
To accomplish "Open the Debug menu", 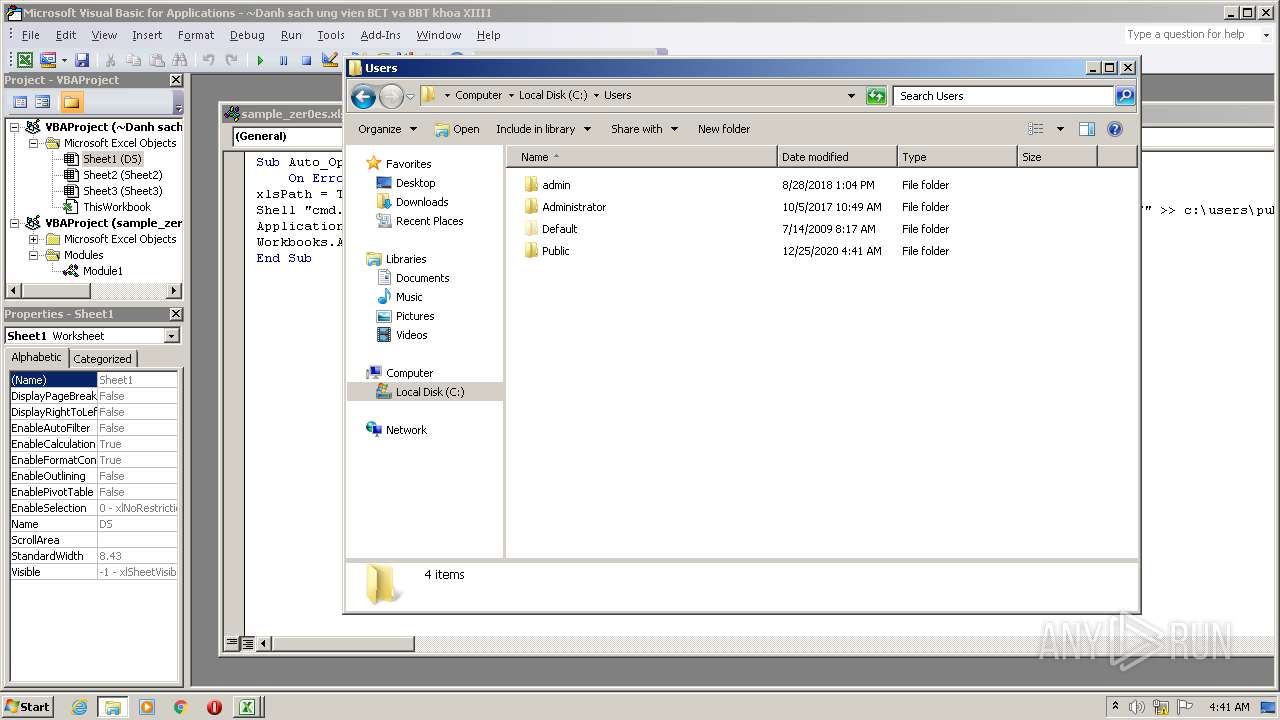I will point(247,35).
